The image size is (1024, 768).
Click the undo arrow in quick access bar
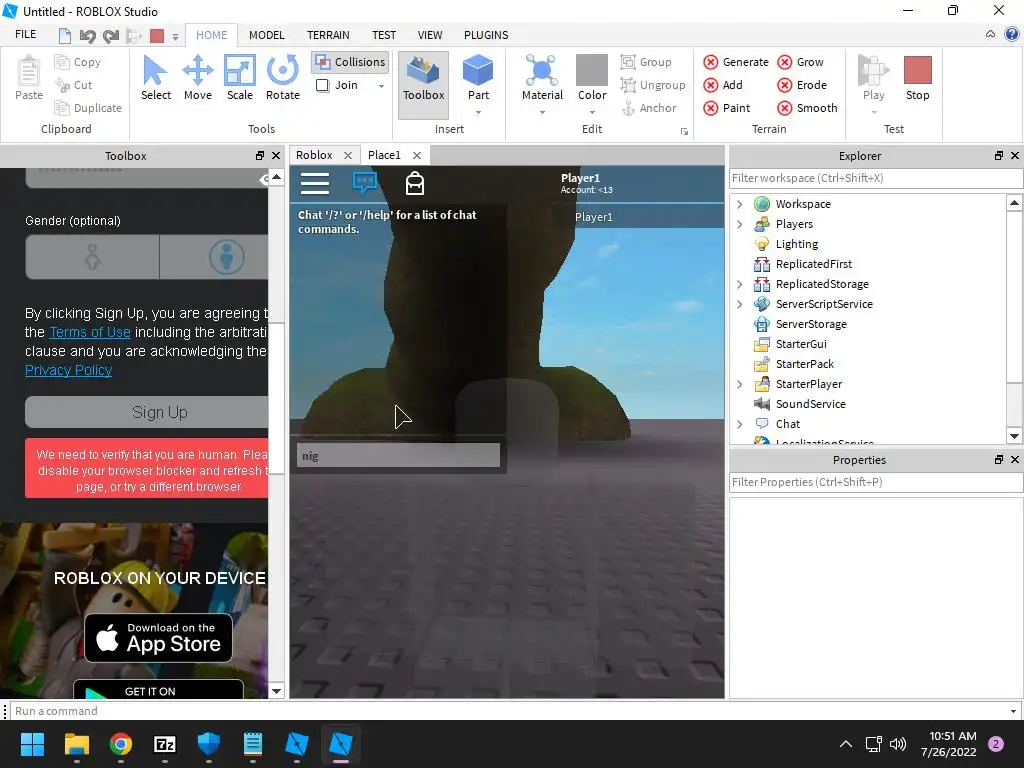(88, 36)
